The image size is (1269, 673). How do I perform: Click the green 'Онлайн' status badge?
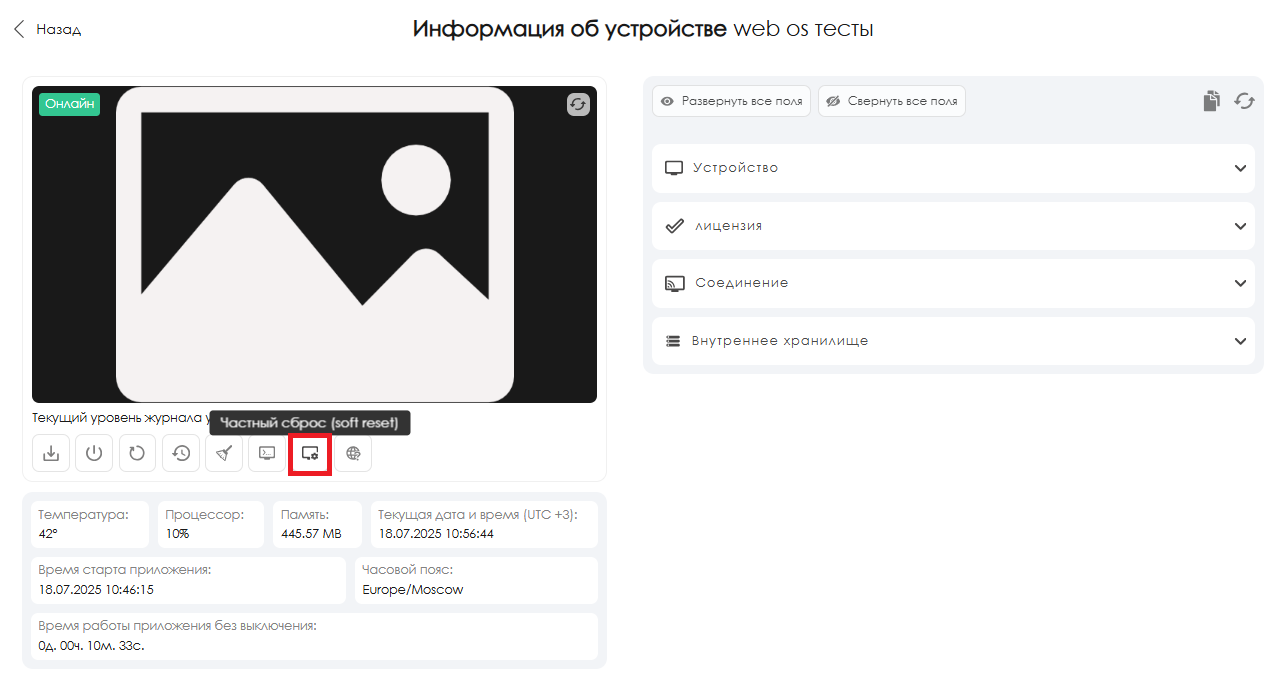(70, 104)
